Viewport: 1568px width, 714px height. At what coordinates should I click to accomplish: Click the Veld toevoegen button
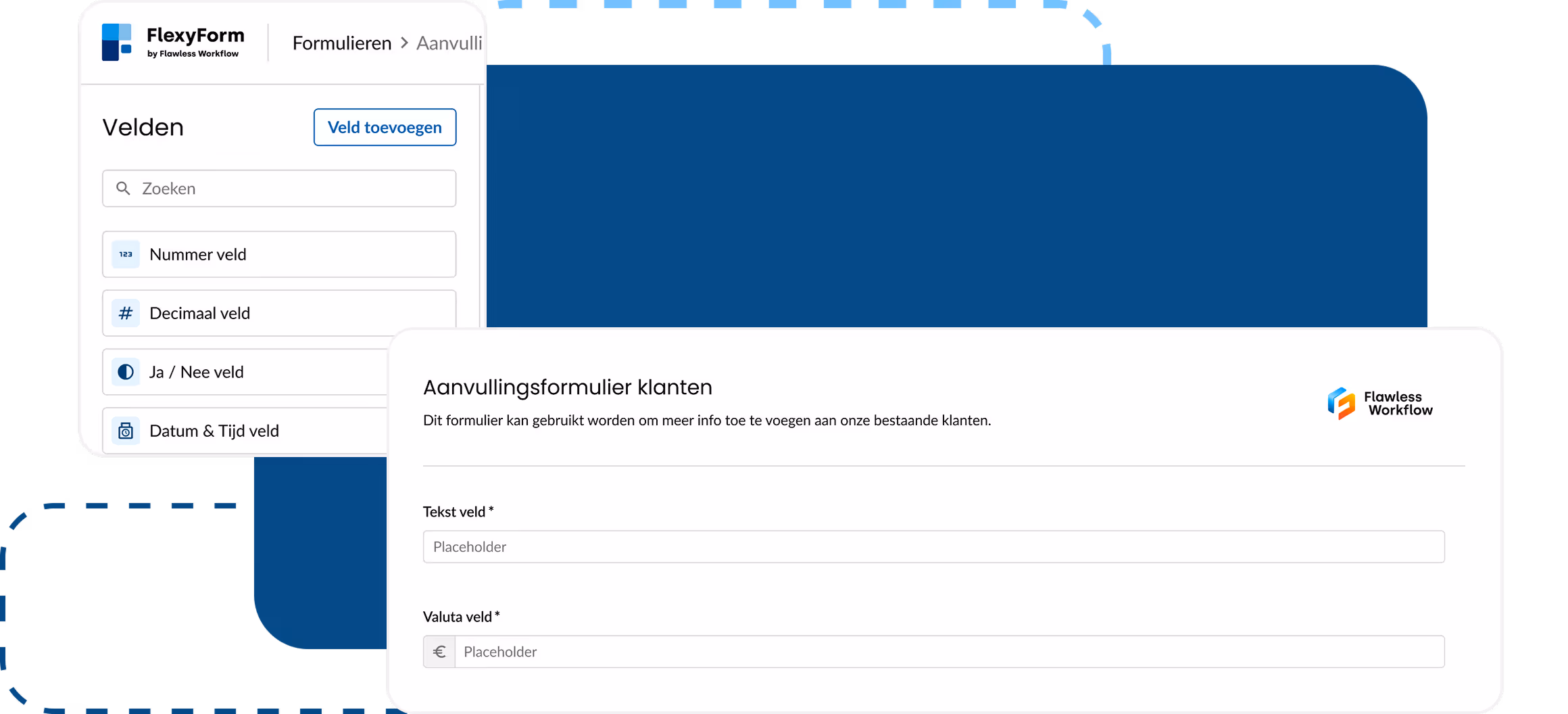pyautogui.click(x=385, y=127)
